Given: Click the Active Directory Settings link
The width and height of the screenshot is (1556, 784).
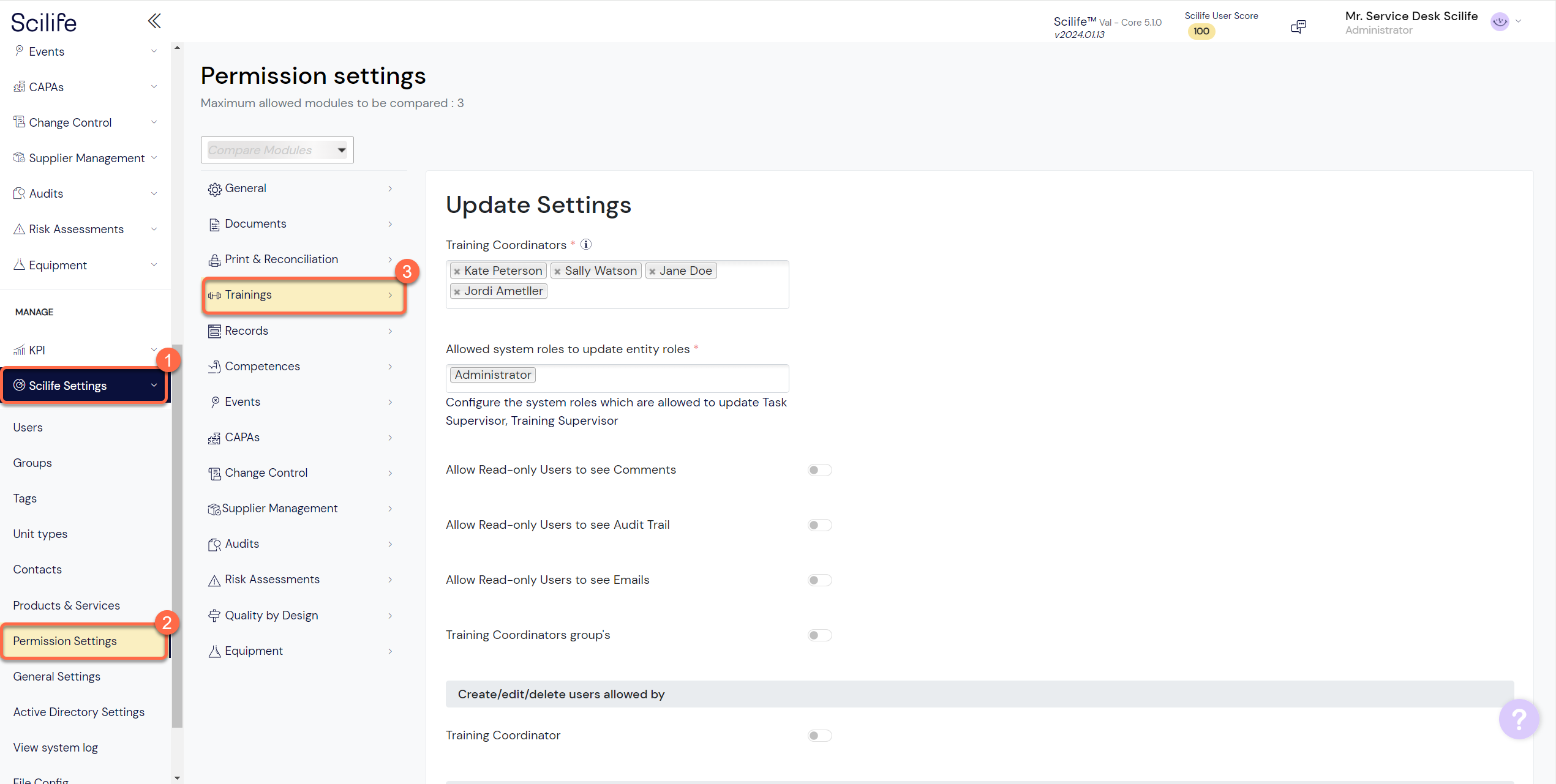Looking at the screenshot, I should tap(78, 712).
